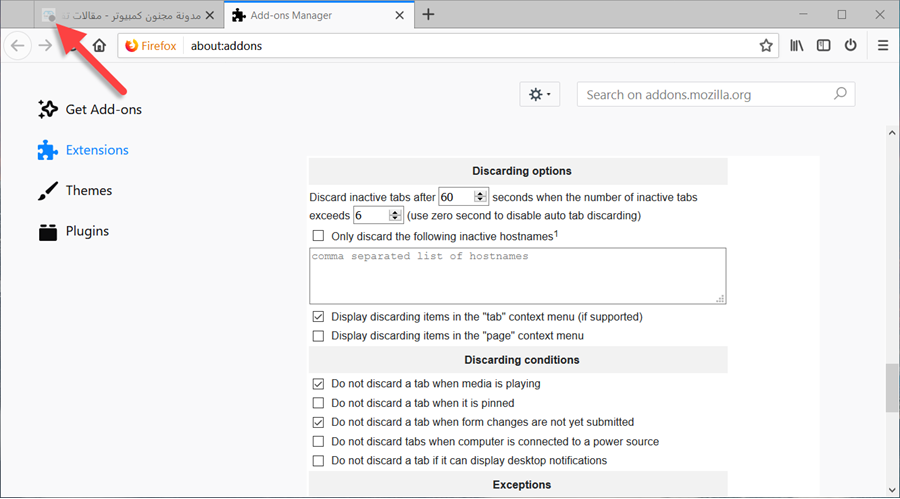Click the Firefox identity icon in address bar
This screenshot has width=900, height=499.
131,45
